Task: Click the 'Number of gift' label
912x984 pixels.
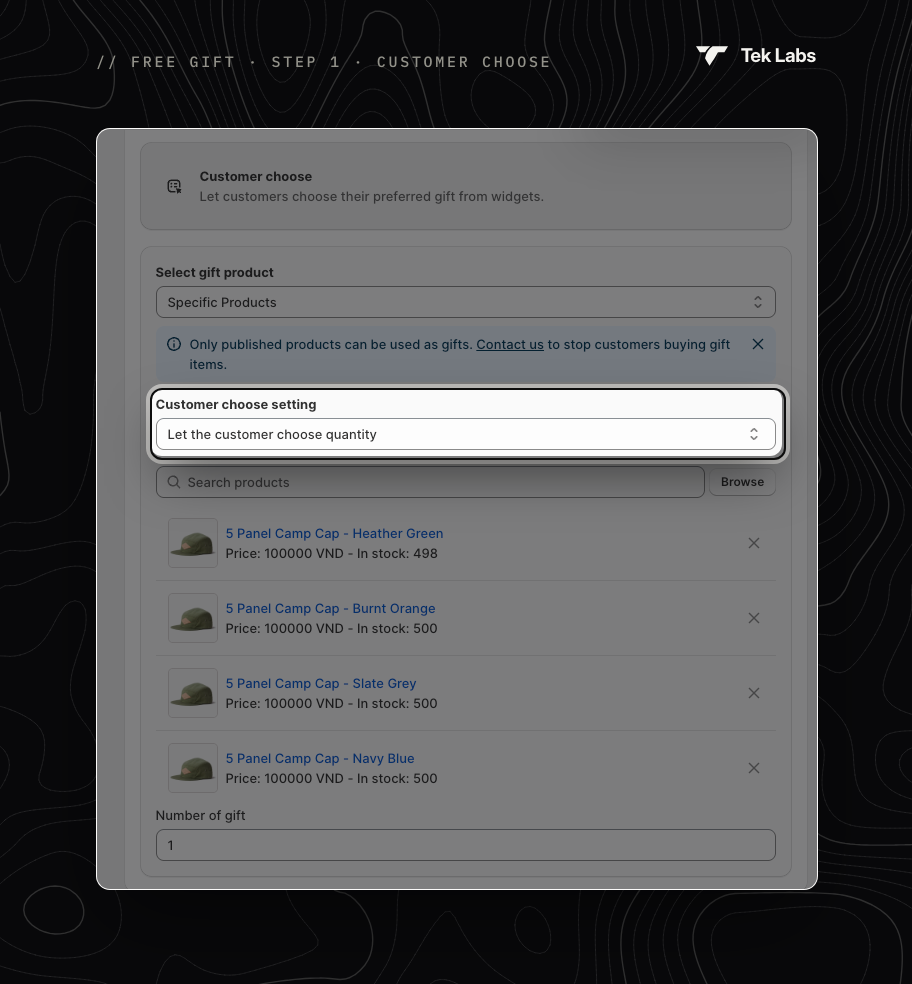Action: point(200,815)
